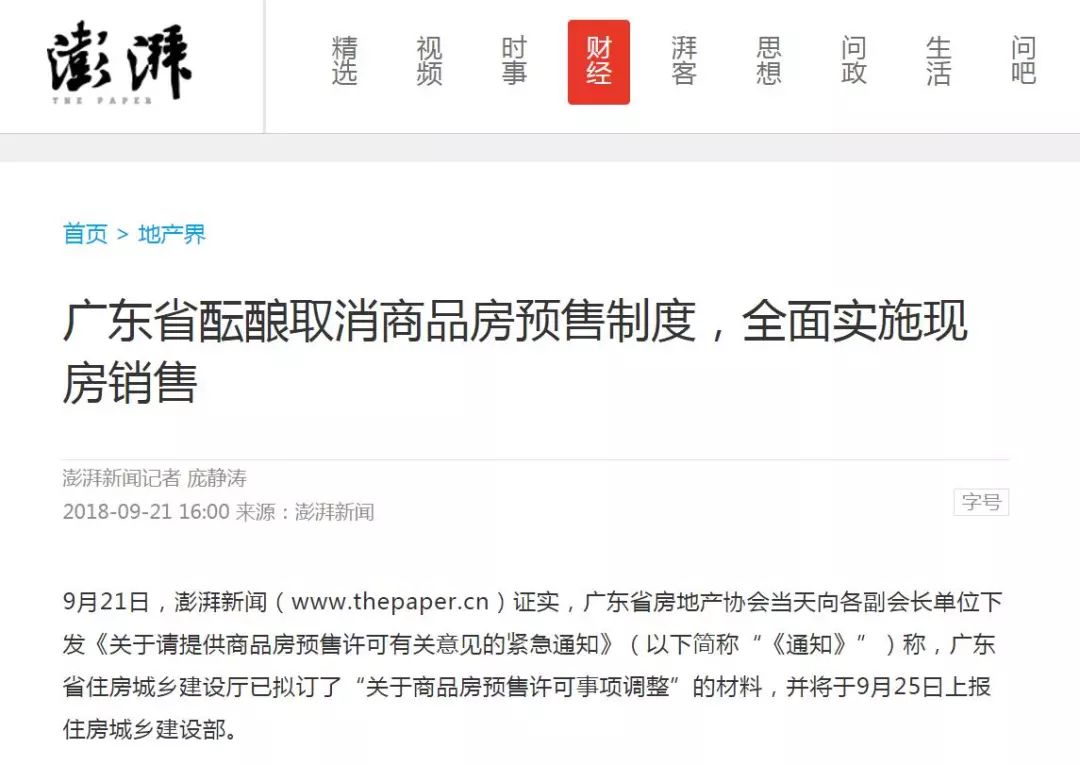
Task: Open the 地产界 breadcrumb link
Action: click(172, 234)
